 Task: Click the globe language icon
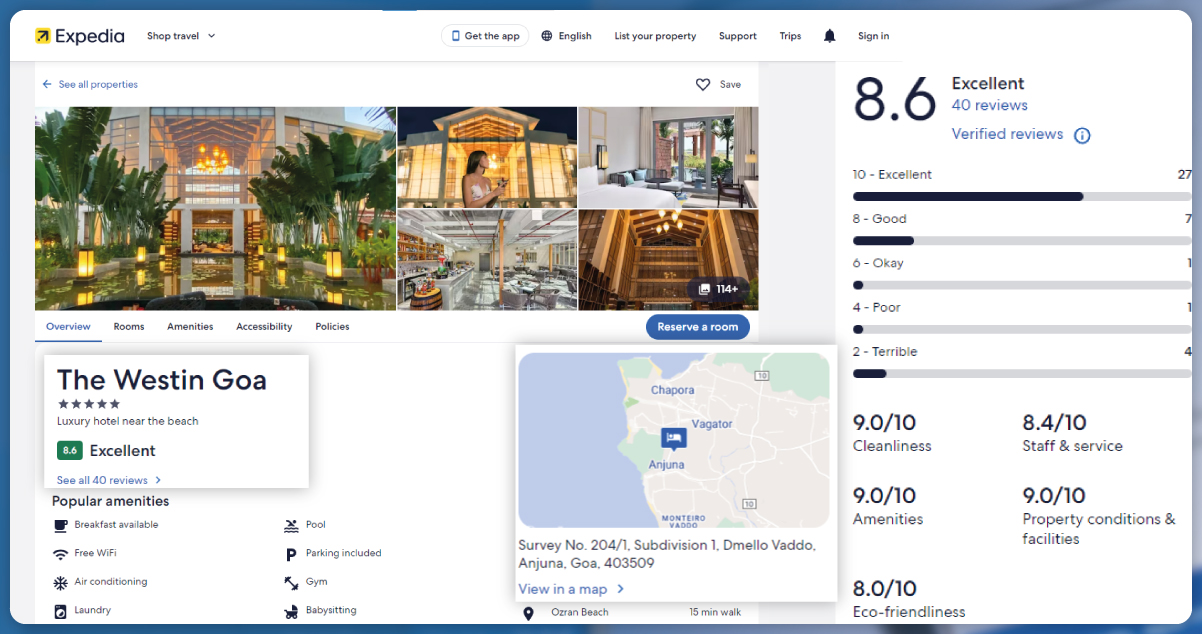coord(547,36)
